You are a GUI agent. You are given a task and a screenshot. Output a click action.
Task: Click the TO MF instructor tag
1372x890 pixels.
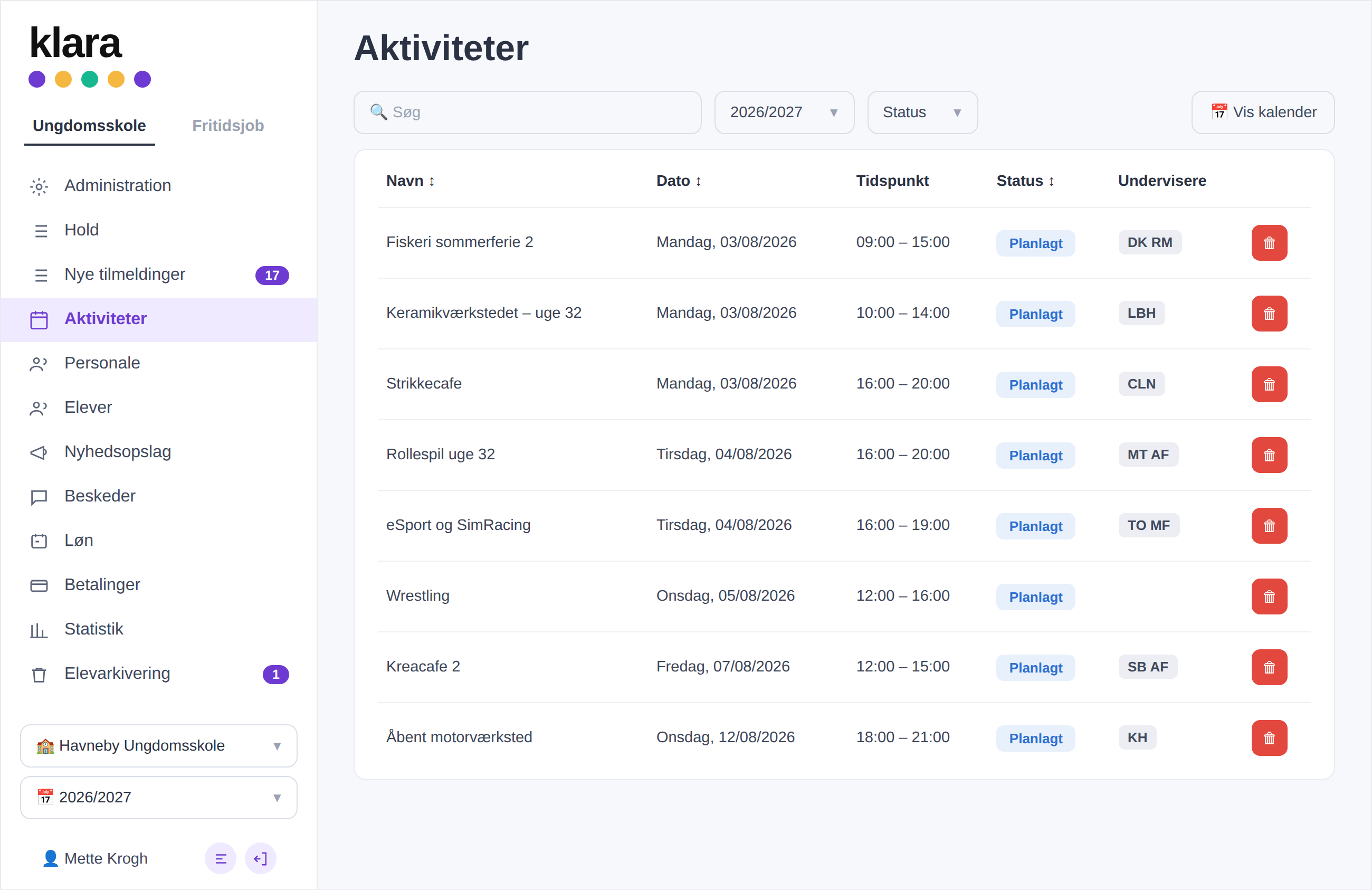click(x=1148, y=526)
